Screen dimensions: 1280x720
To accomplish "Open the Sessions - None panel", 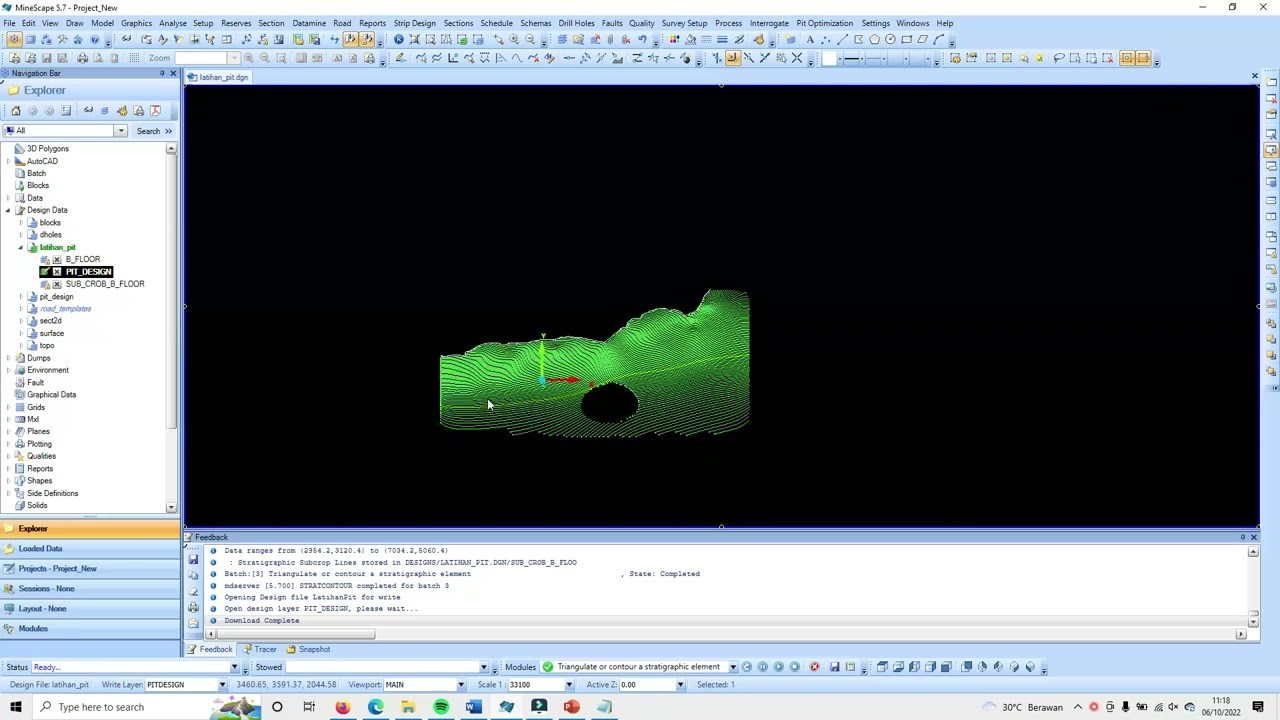I will (90, 588).
